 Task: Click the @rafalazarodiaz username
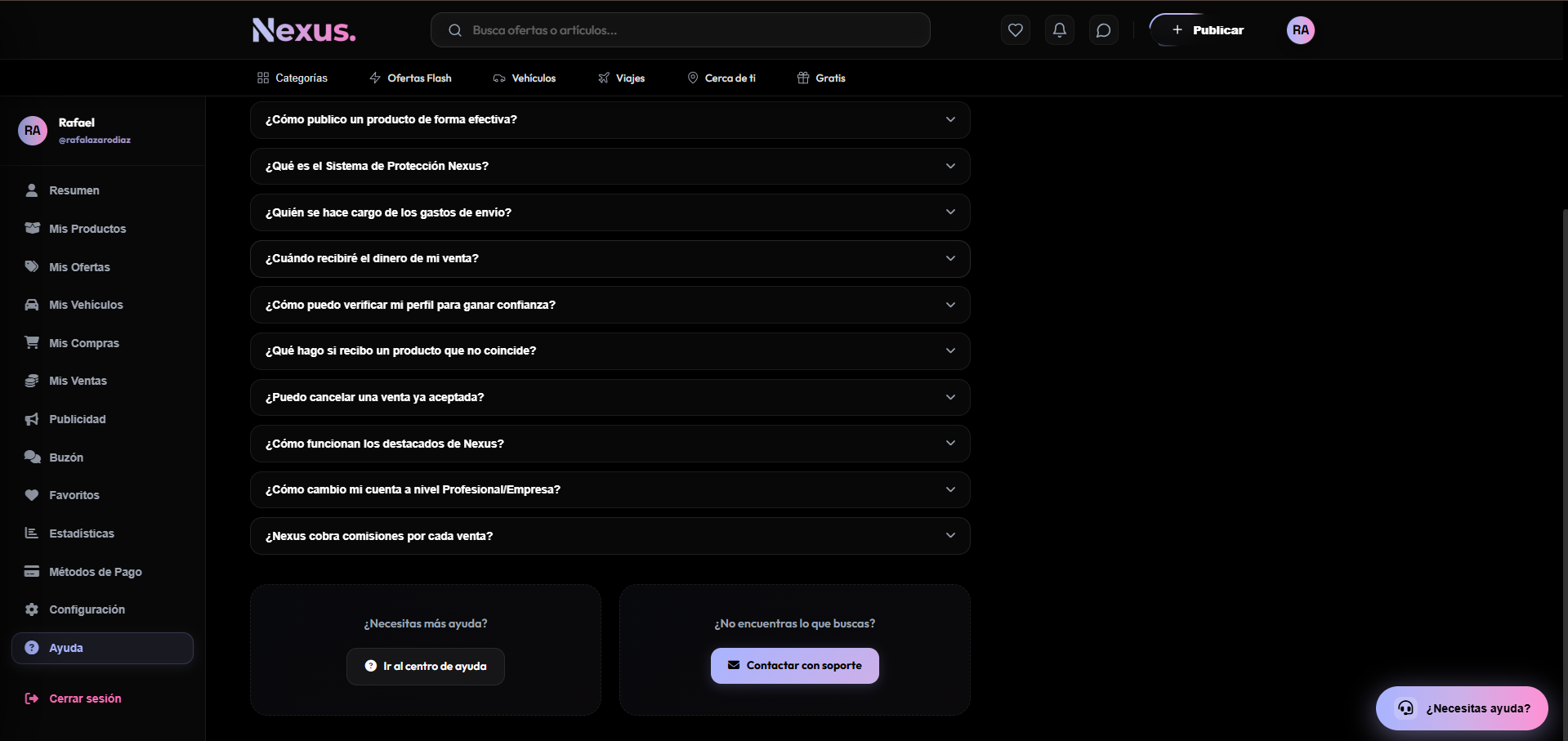95,140
